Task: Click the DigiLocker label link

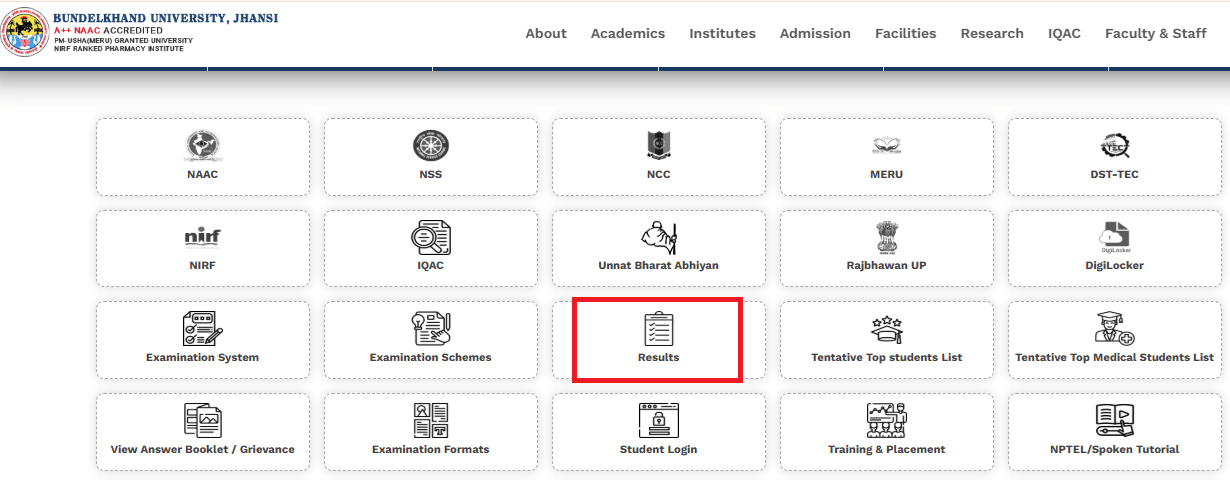Action: tap(1115, 265)
